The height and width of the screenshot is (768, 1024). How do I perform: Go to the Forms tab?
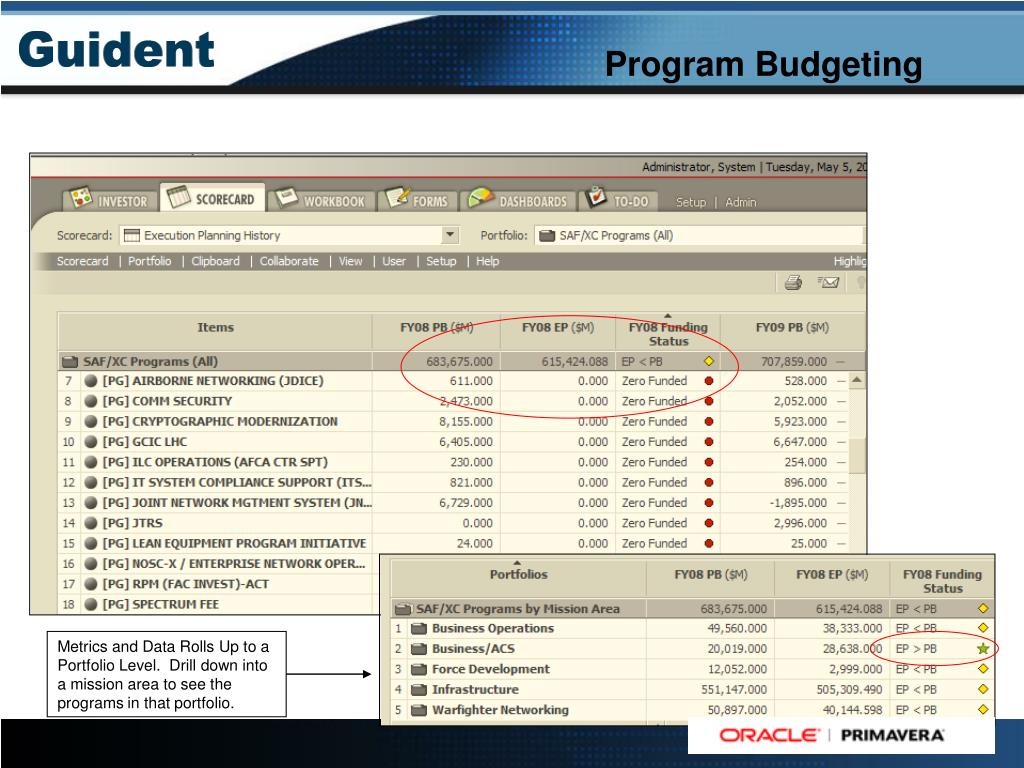coord(418,200)
